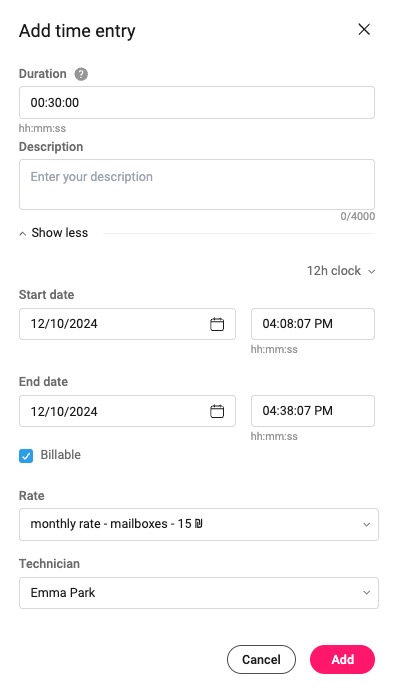
Task: Focus the Description text area
Action: point(197,184)
